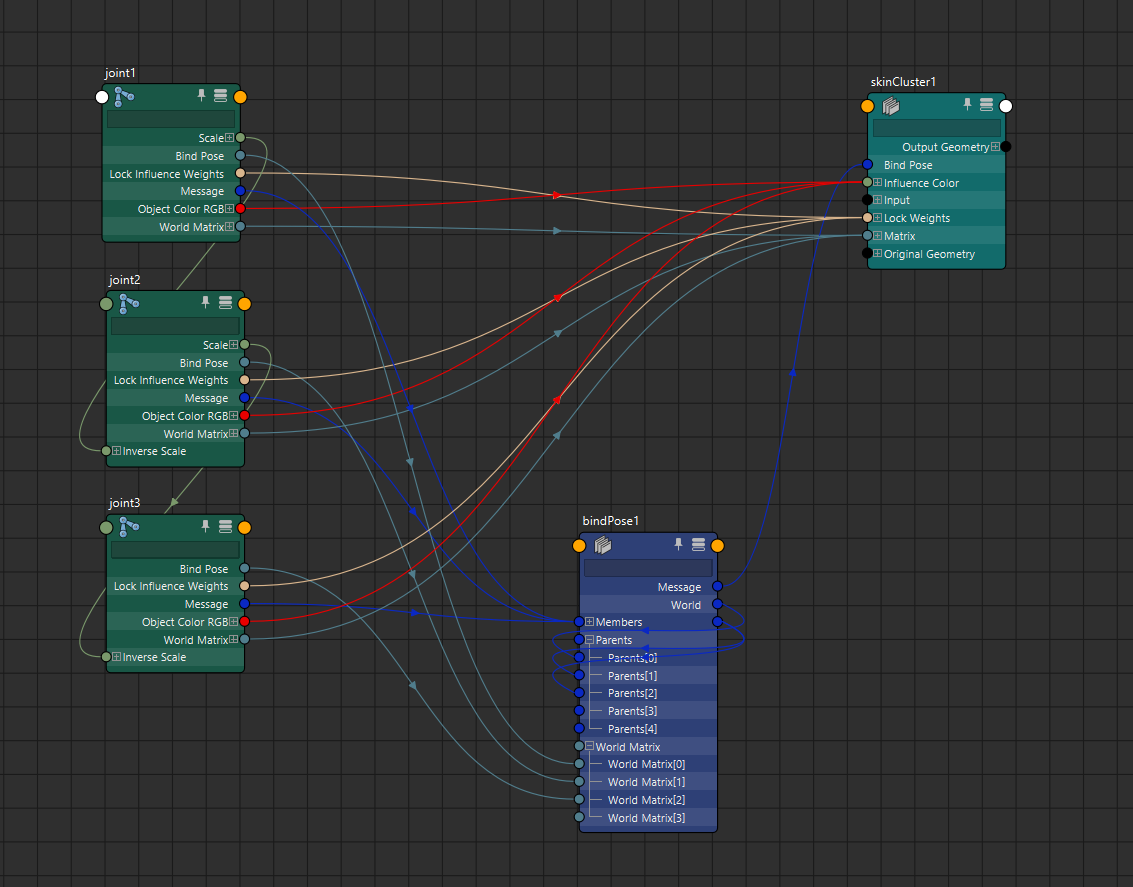Expand the Members attribute on bindPose1
The height and width of the screenshot is (887, 1133).
pyautogui.click(x=589, y=622)
